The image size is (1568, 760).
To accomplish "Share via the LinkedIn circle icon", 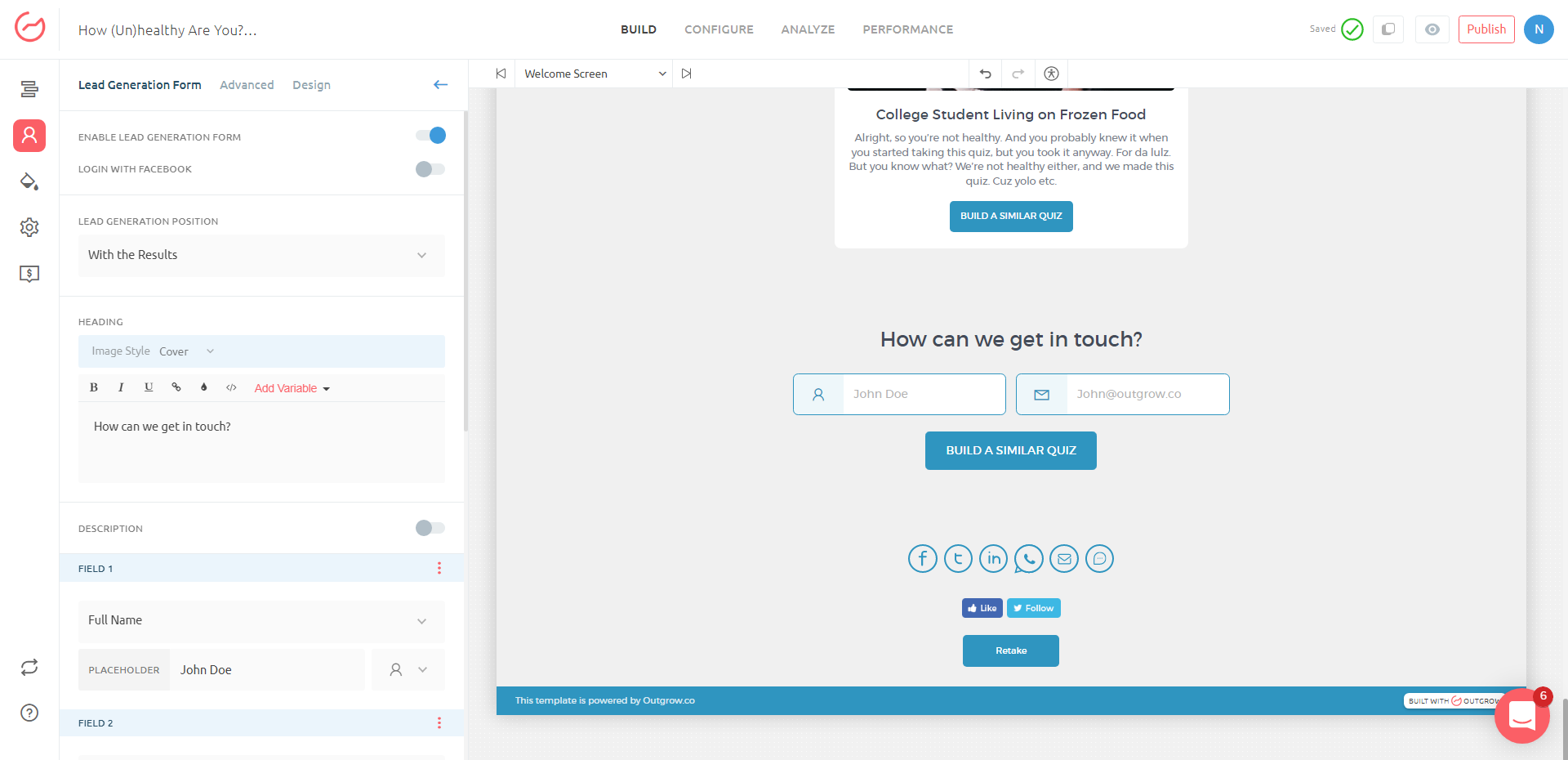I will click(993, 559).
